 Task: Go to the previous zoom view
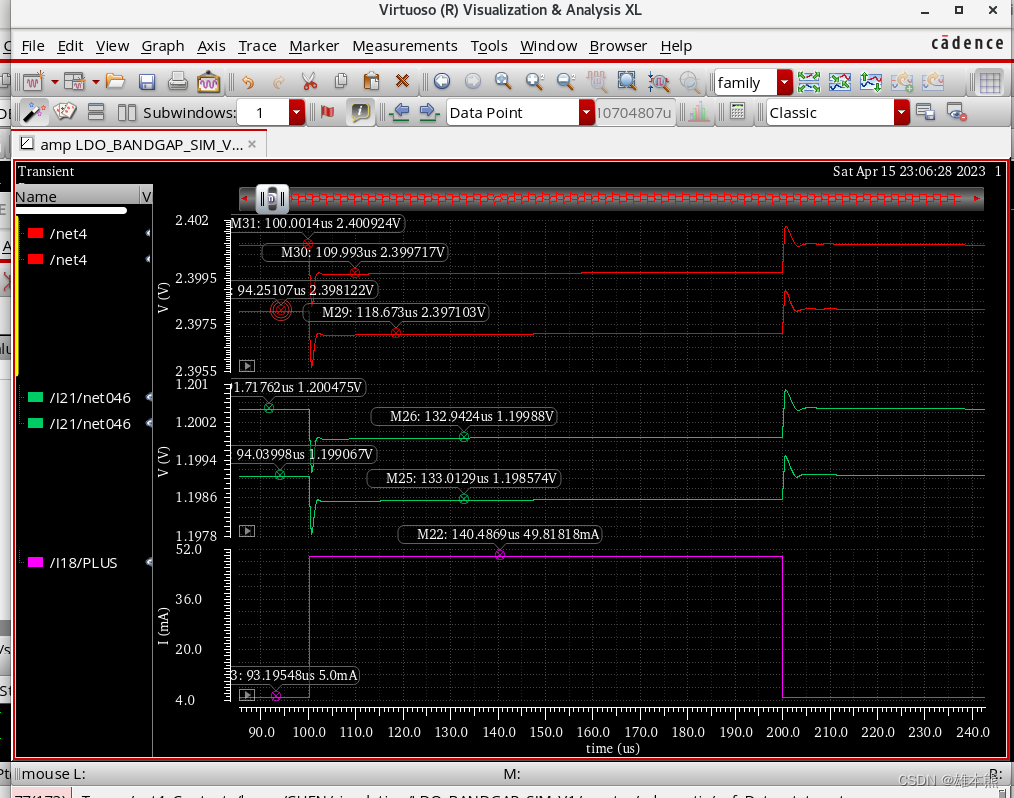pos(442,81)
